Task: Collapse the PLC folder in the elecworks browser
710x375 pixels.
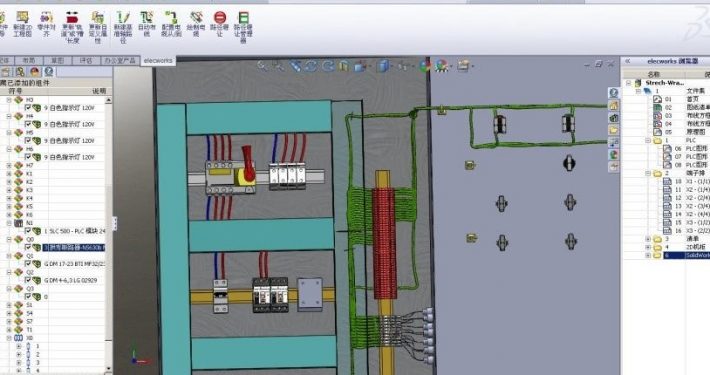Action: point(648,140)
